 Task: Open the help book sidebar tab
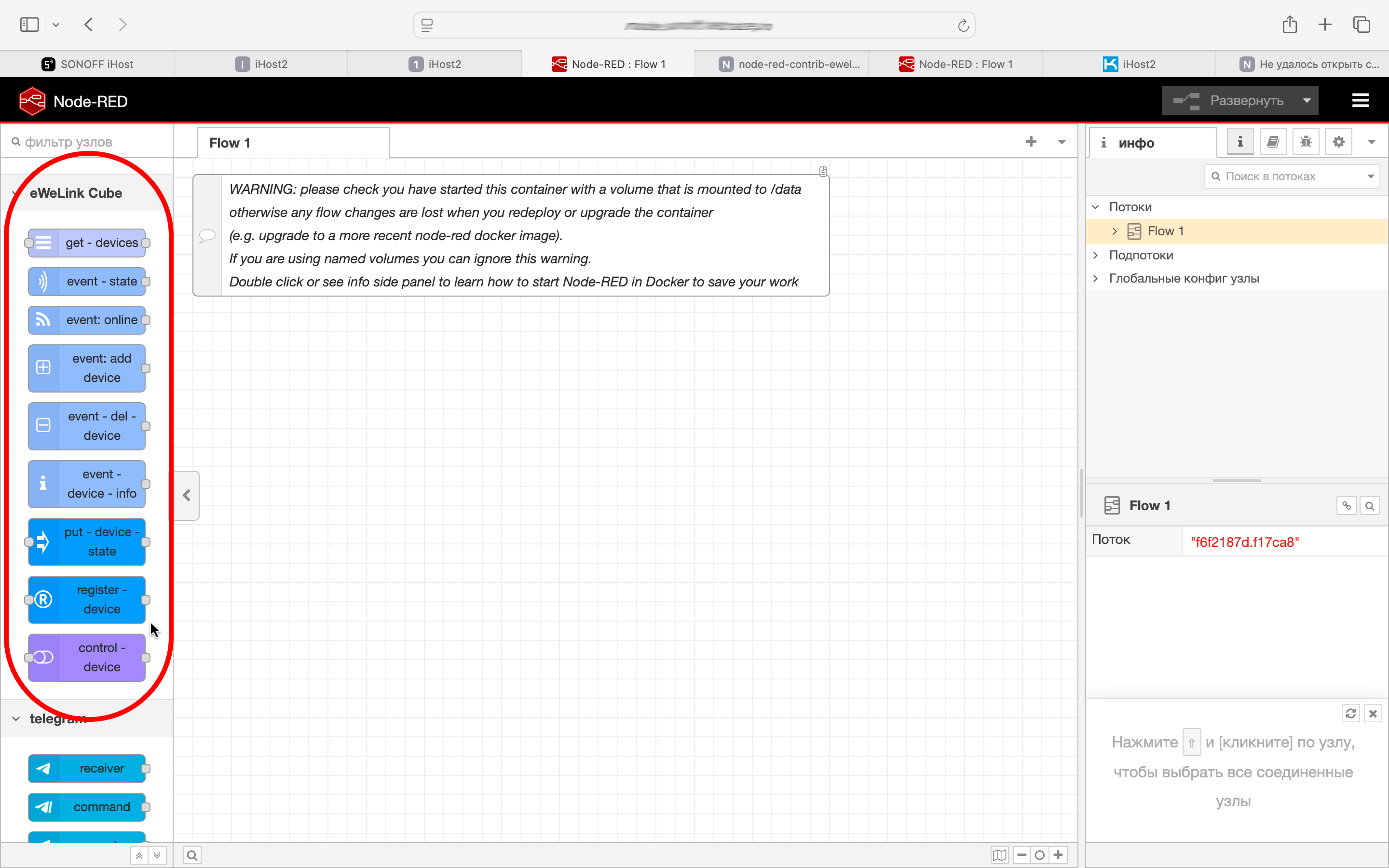coord(1272,142)
